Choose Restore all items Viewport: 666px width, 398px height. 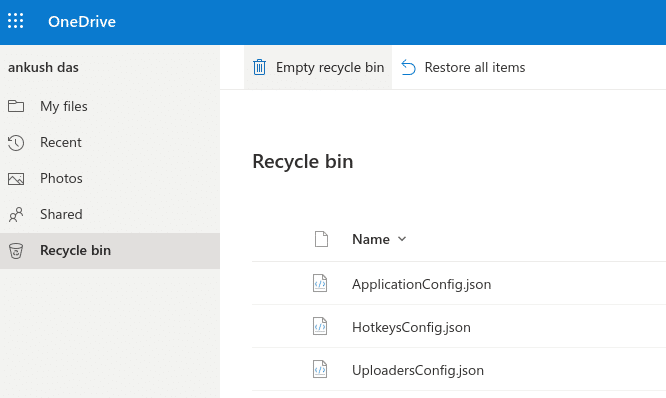click(x=475, y=68)
